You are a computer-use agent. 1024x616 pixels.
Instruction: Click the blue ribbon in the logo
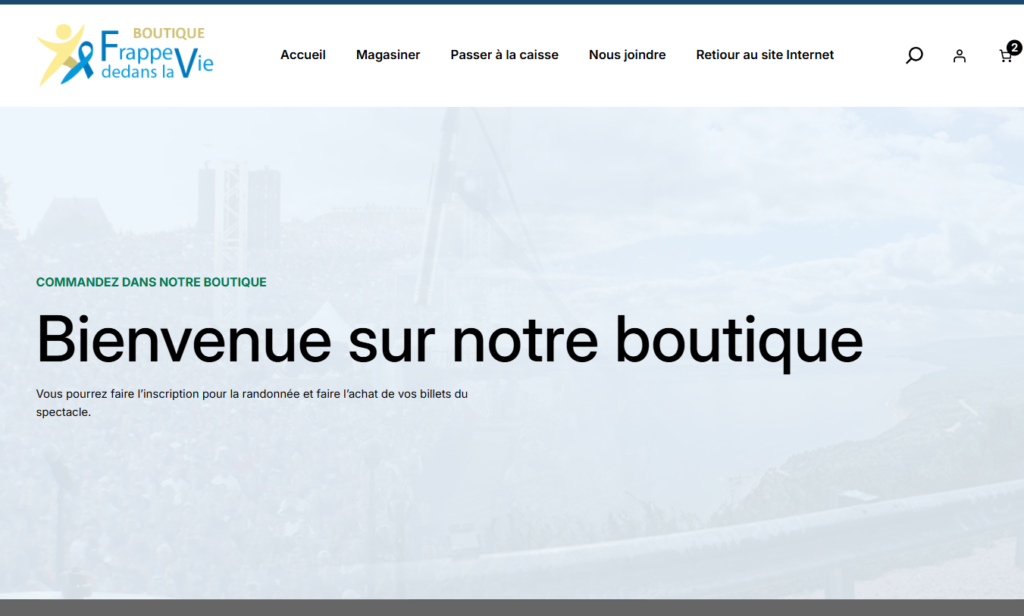[78, 62]
